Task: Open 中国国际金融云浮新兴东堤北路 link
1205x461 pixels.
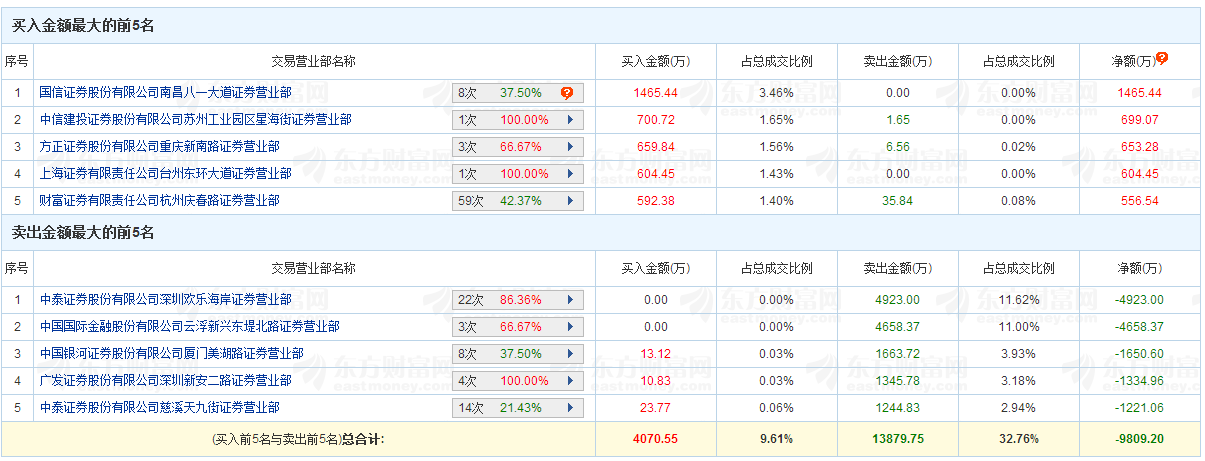Action: (189, 326)
